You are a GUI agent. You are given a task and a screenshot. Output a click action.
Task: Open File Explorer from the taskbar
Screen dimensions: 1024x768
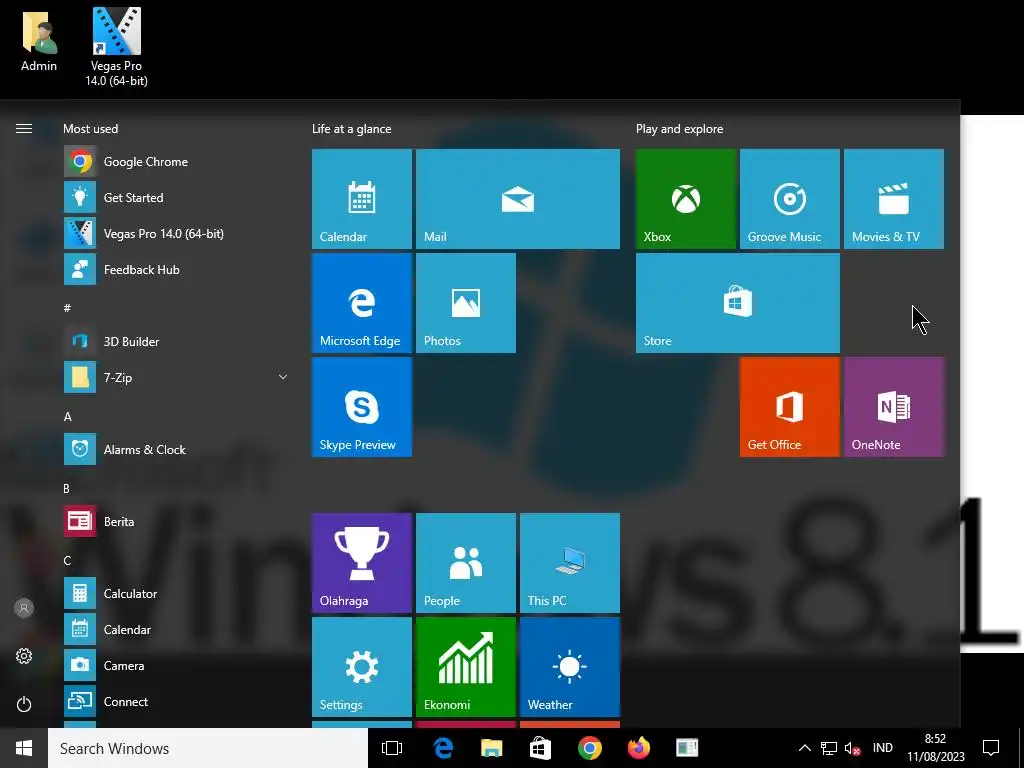click(x=492, y=748)
